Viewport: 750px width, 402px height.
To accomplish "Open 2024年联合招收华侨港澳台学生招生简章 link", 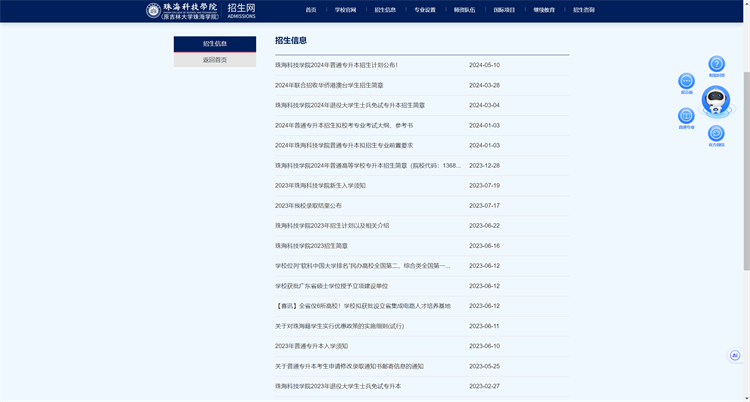I will [x=329, y=85].
